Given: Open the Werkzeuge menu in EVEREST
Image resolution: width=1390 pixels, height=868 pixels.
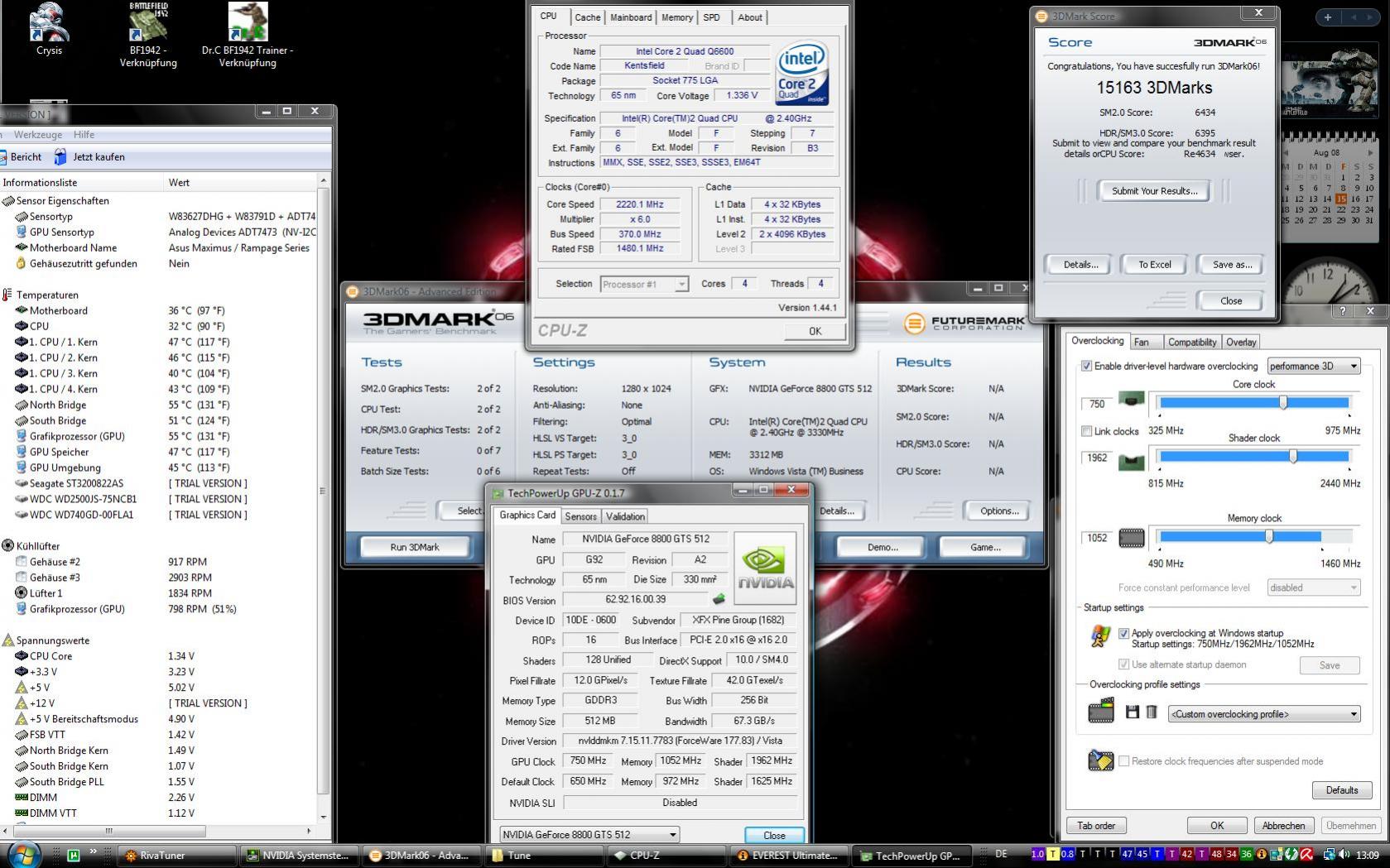Looking at the screenshot, I should [38, 135].
